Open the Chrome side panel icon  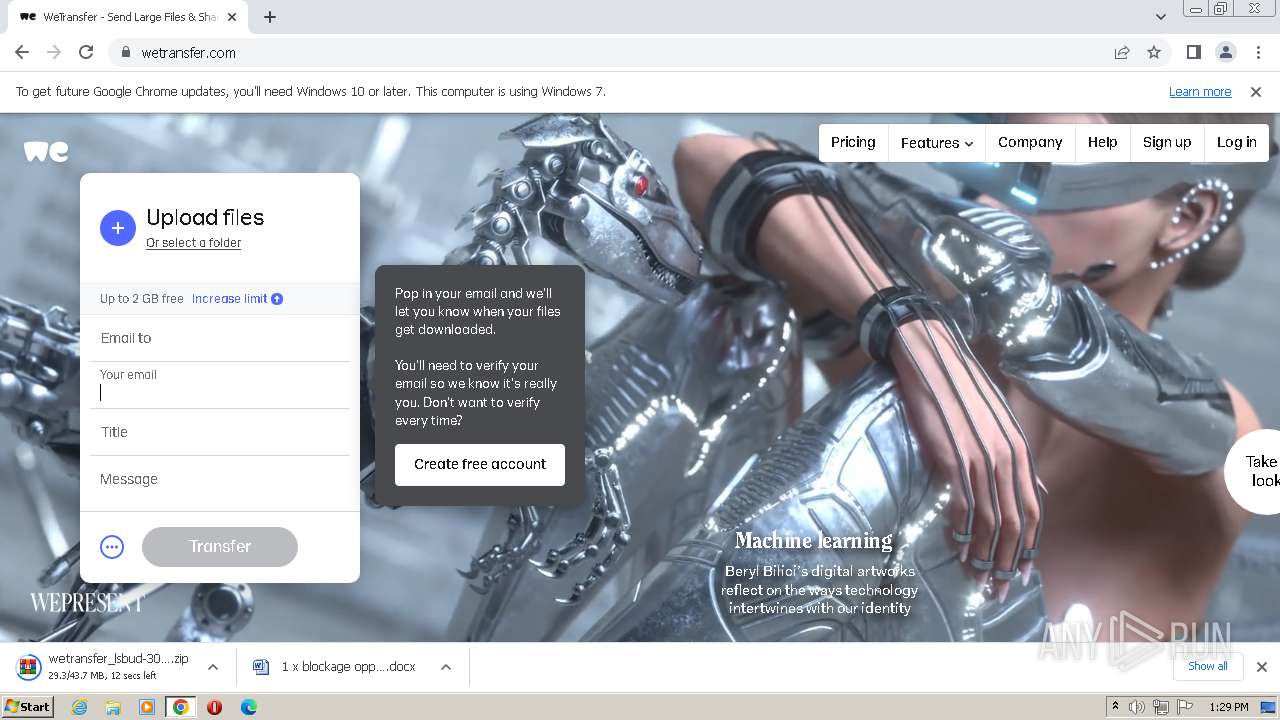(1194, 52)
